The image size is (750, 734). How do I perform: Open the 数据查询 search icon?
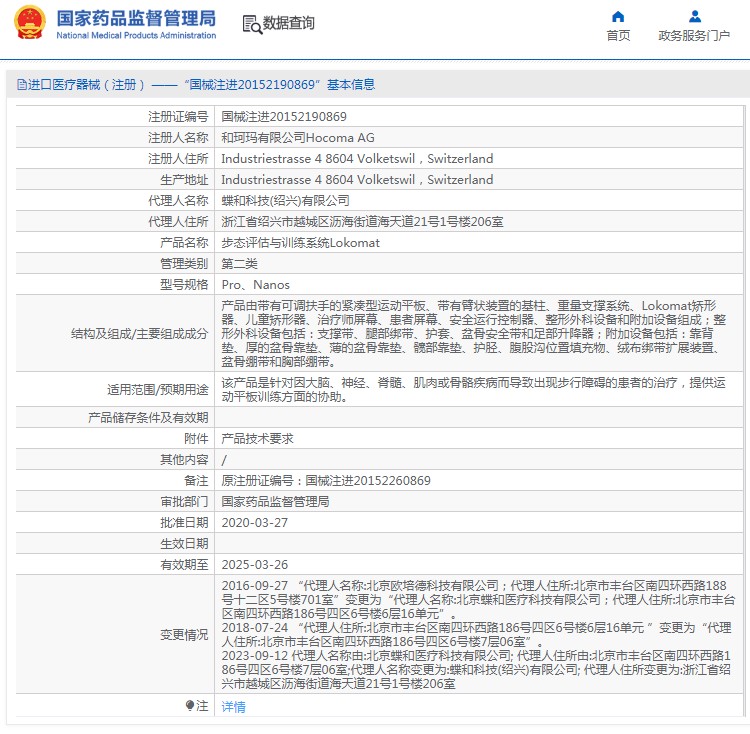(252, 24)
